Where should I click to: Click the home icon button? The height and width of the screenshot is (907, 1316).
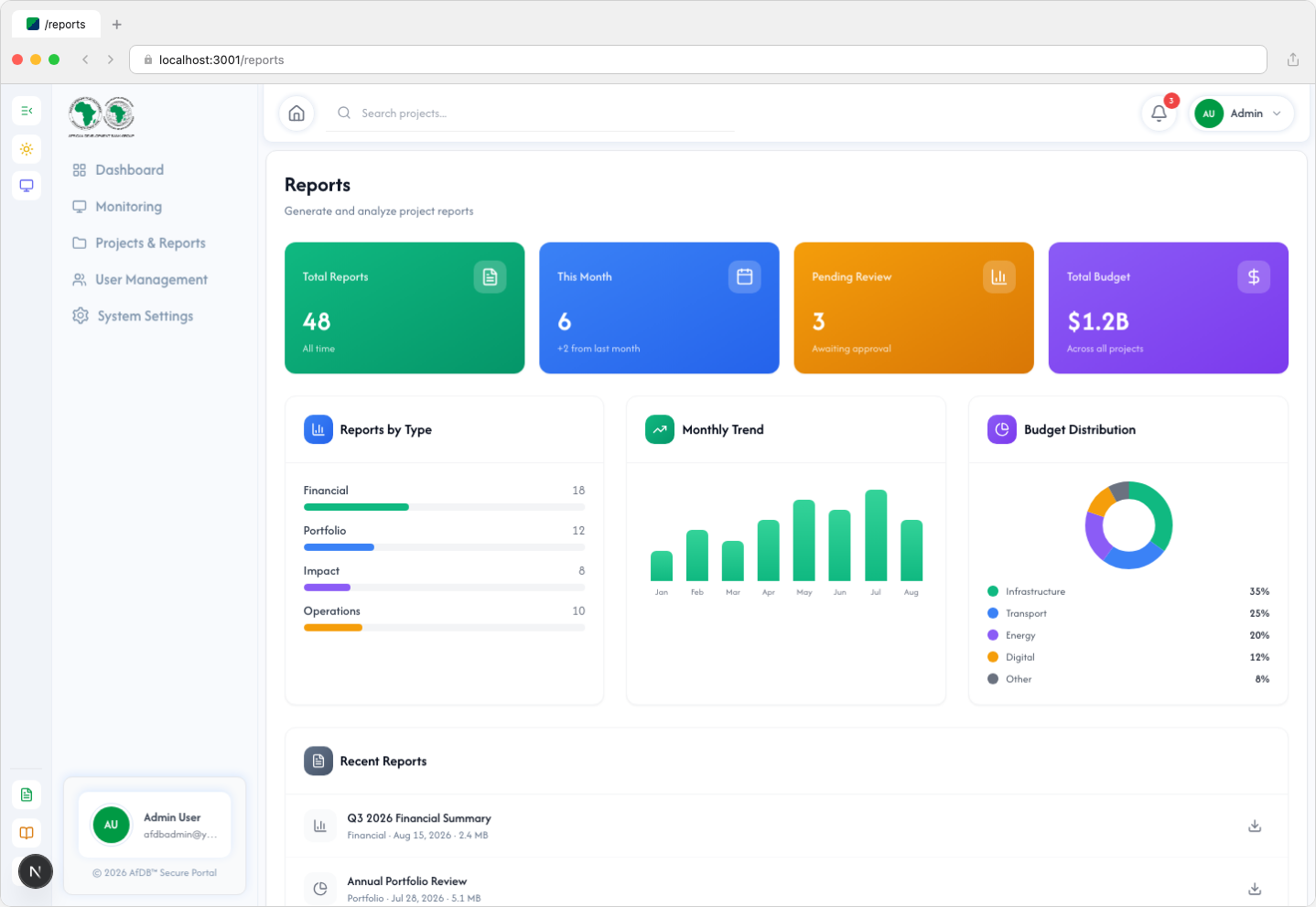(x=297, y=113)
